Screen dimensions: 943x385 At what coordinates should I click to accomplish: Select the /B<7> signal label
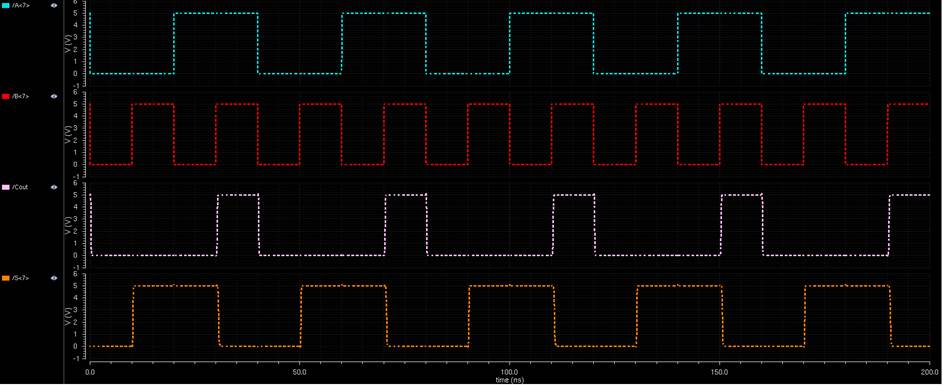tap(19, 96)
